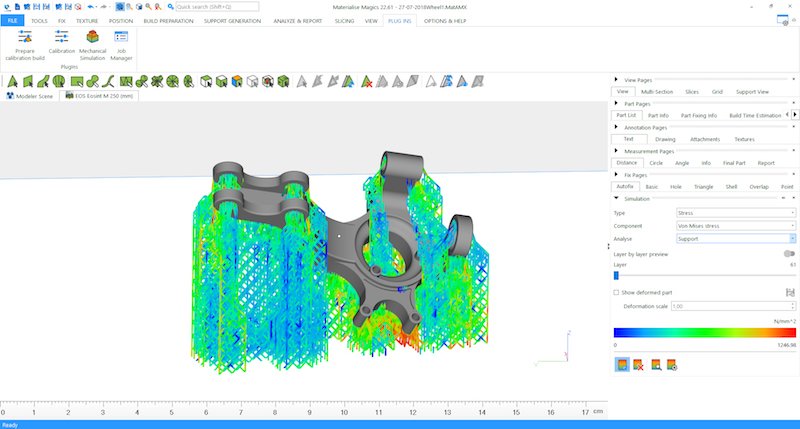Open the Calibration plugin

62,42
